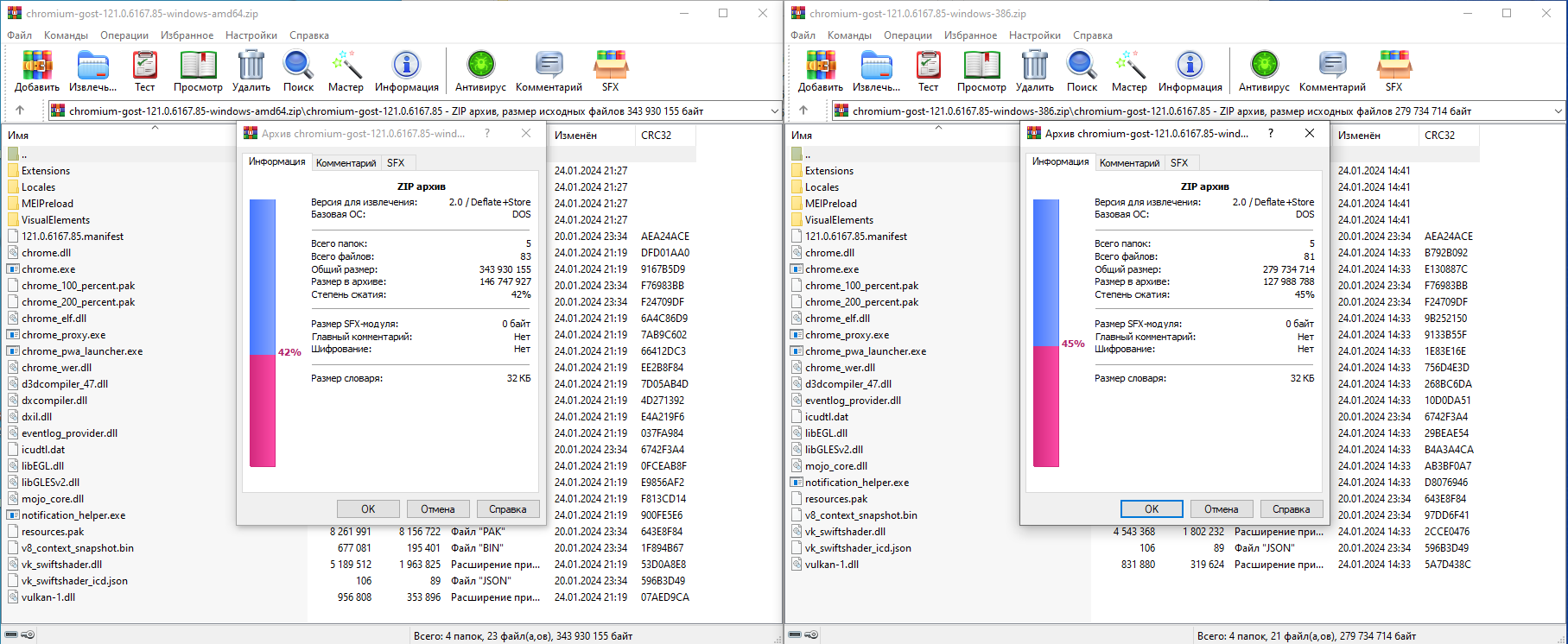The width and height of the screenshot is (1568, 644).
Task: Click the SFX icon in right window toolbar
Action: tap(1393, 70)
